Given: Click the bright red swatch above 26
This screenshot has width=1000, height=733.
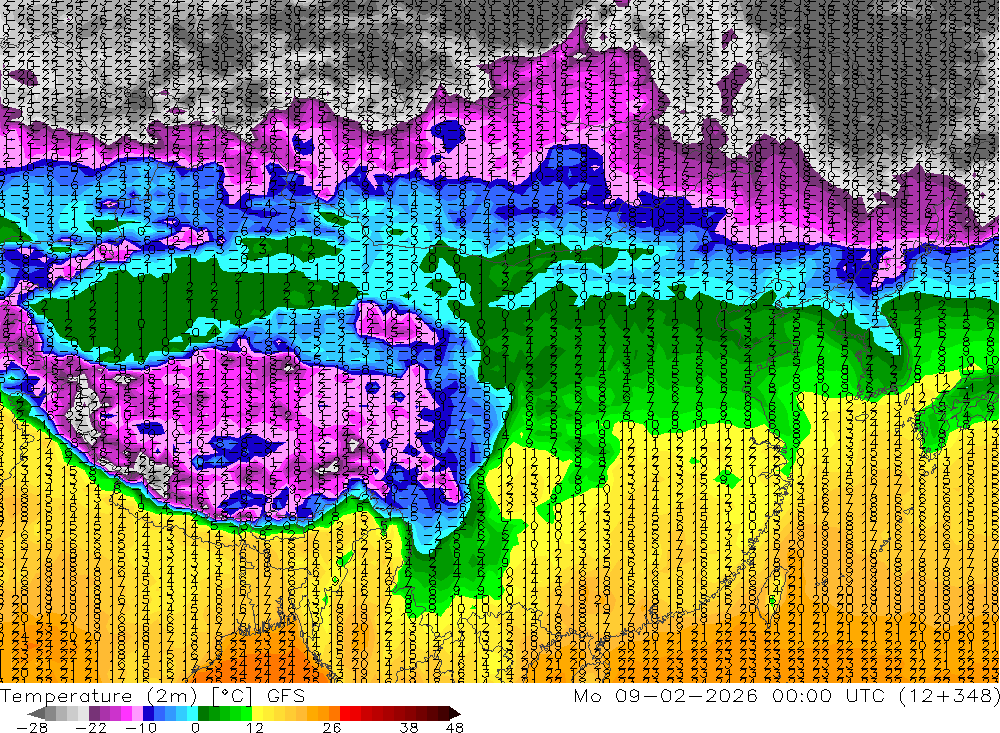Looking at the screenshot, I should (x=345, y=713).
